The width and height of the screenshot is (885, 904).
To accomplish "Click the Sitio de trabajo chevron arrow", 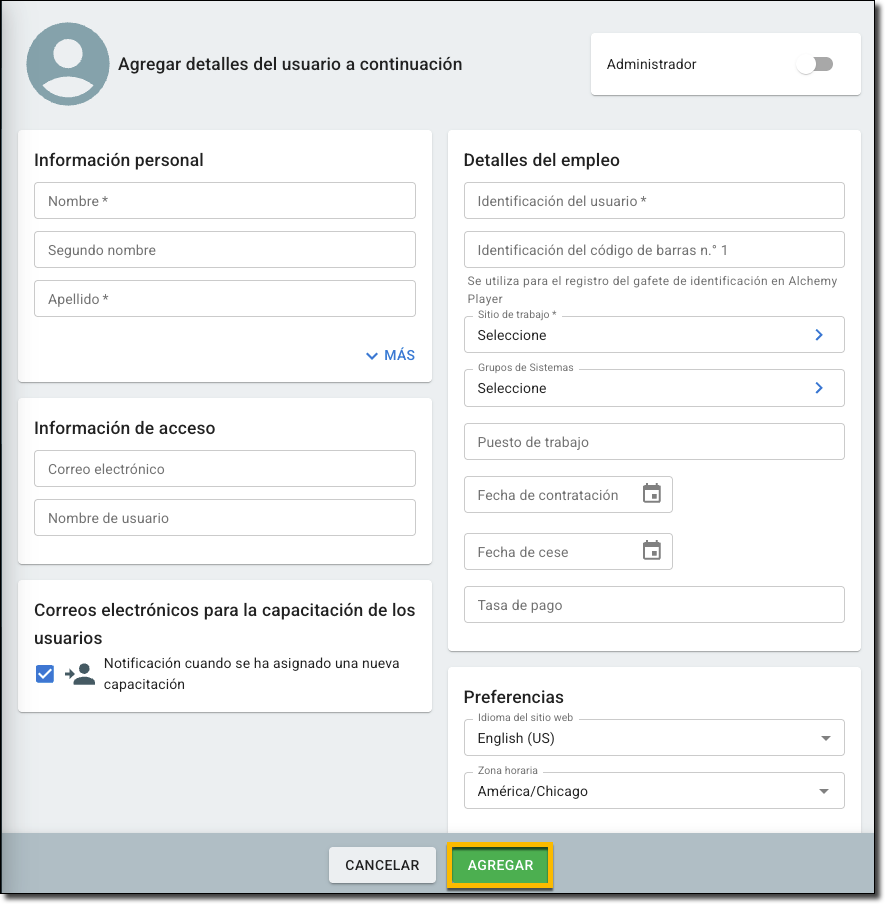I will 819,335.
